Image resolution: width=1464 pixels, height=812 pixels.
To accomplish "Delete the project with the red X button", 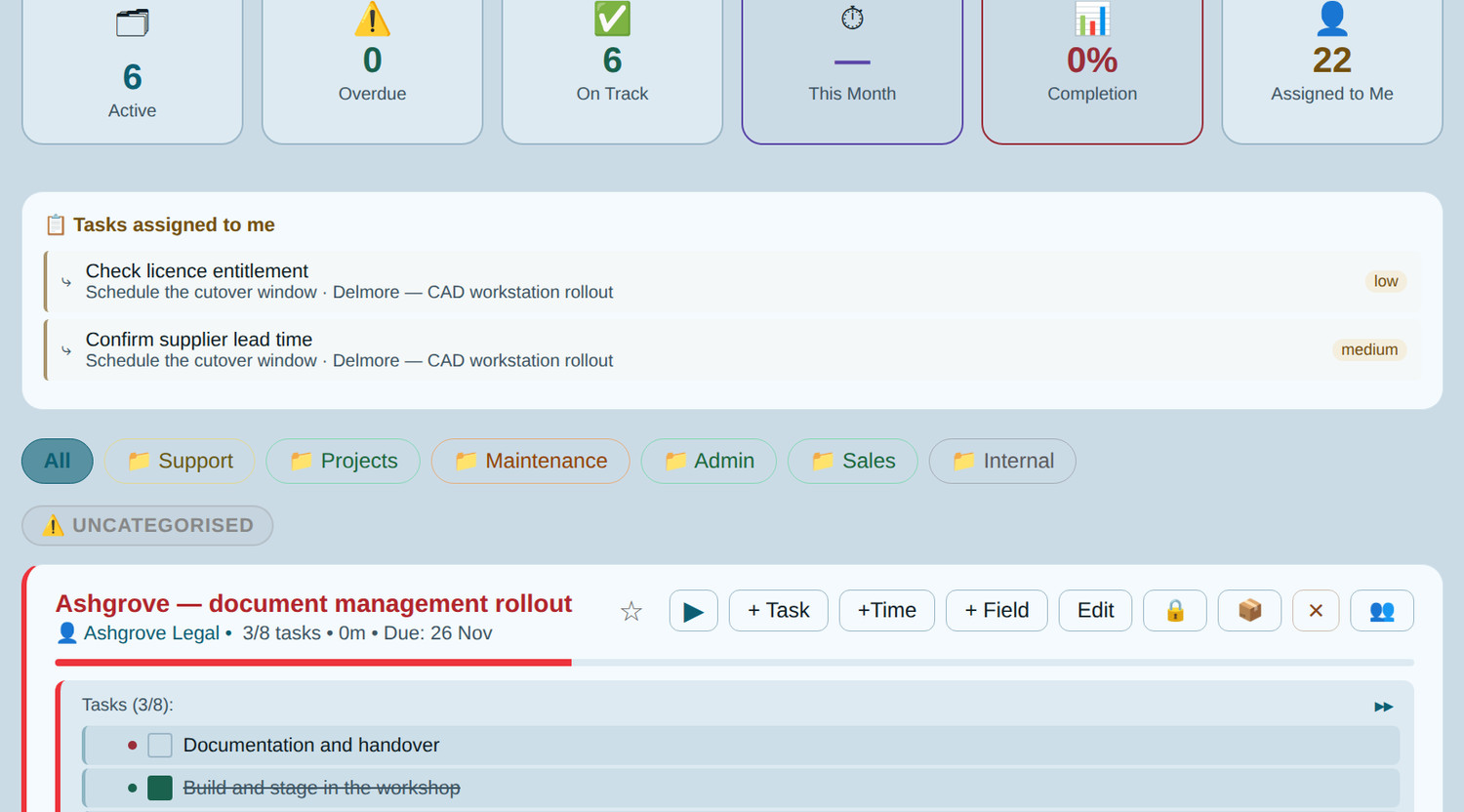I will (1316, 611).
